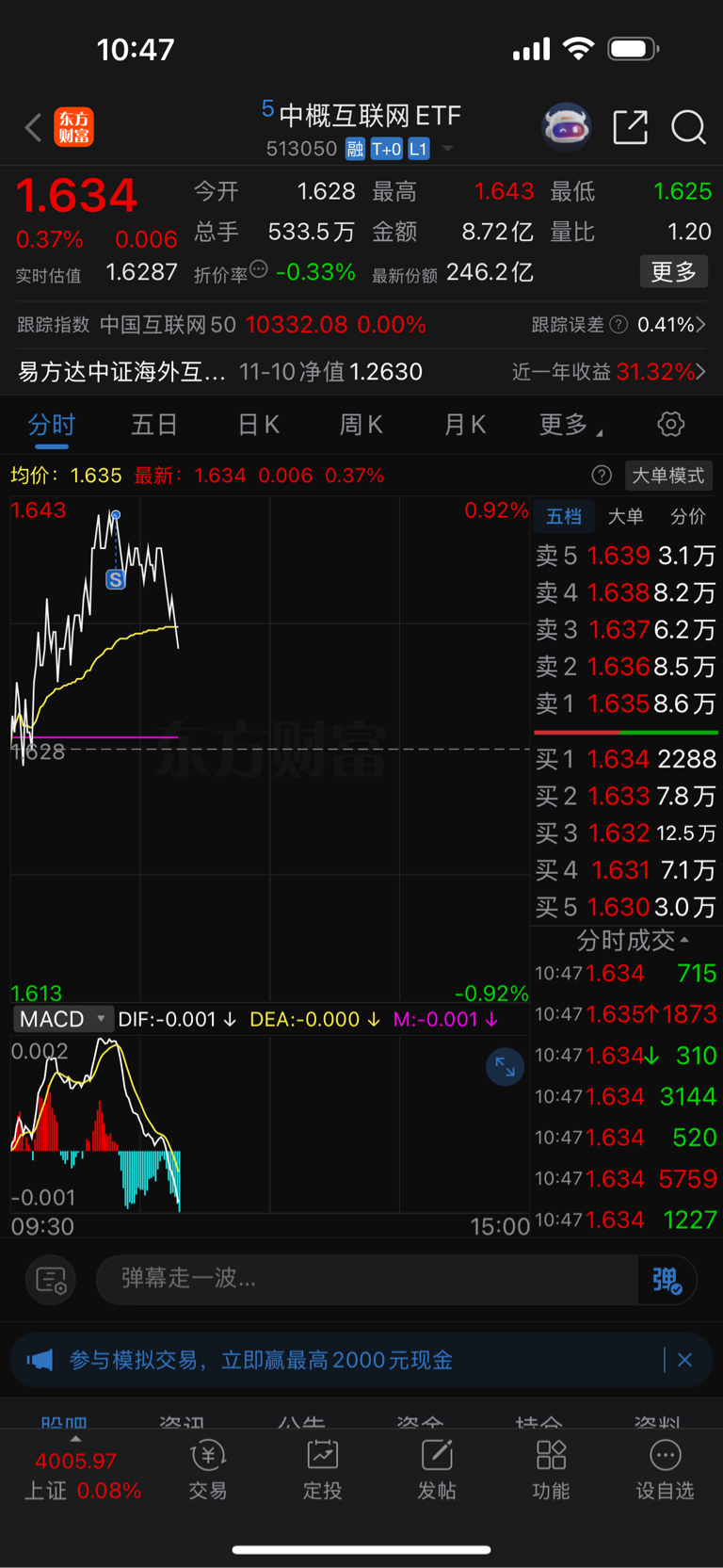Image resolution: width=723 pixels, height=1568 pixels.
Task: Toggle 大单模式 mode
Action: pos(667,476)
